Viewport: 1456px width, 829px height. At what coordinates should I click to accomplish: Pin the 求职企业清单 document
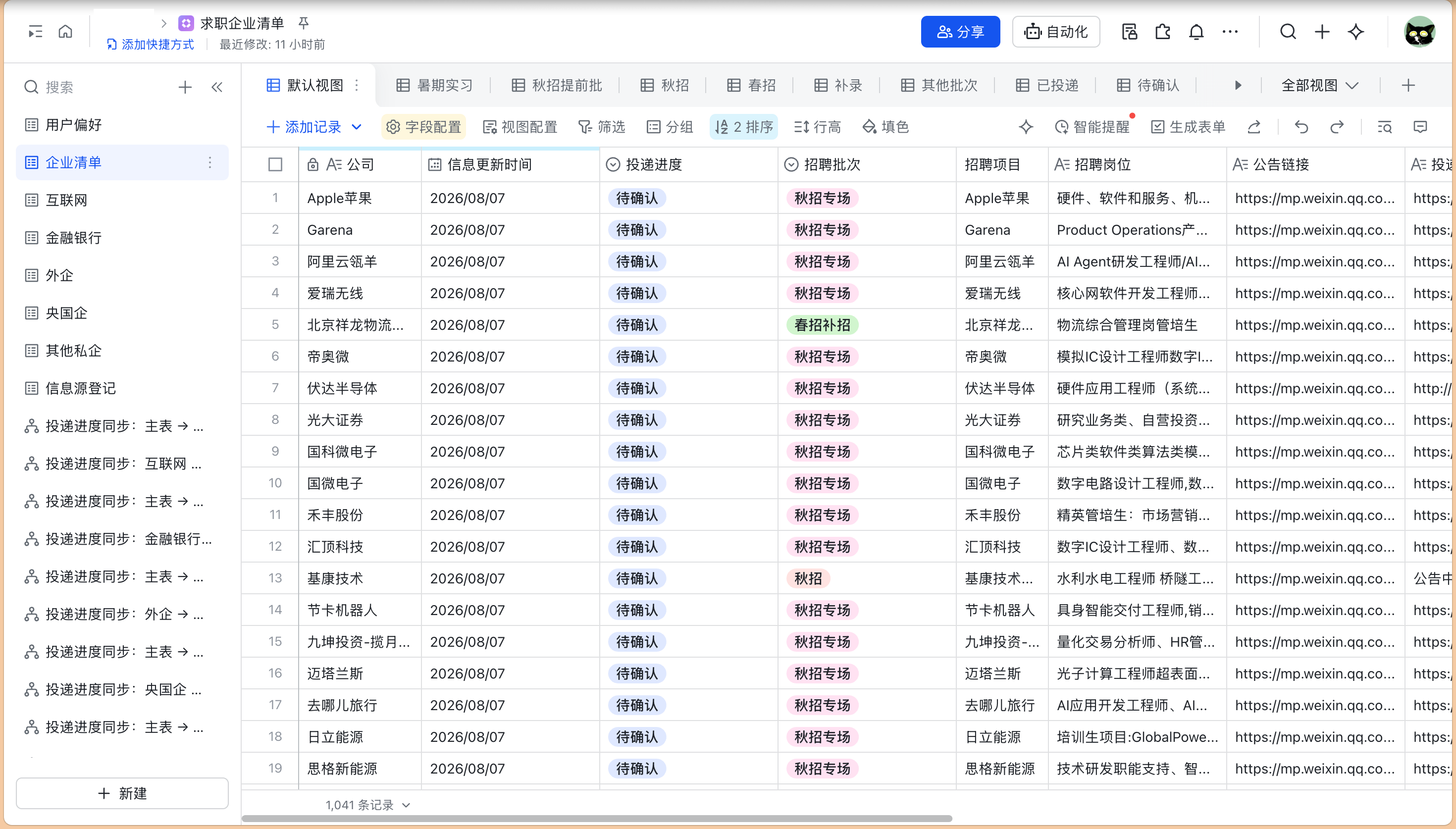[304, 23]
